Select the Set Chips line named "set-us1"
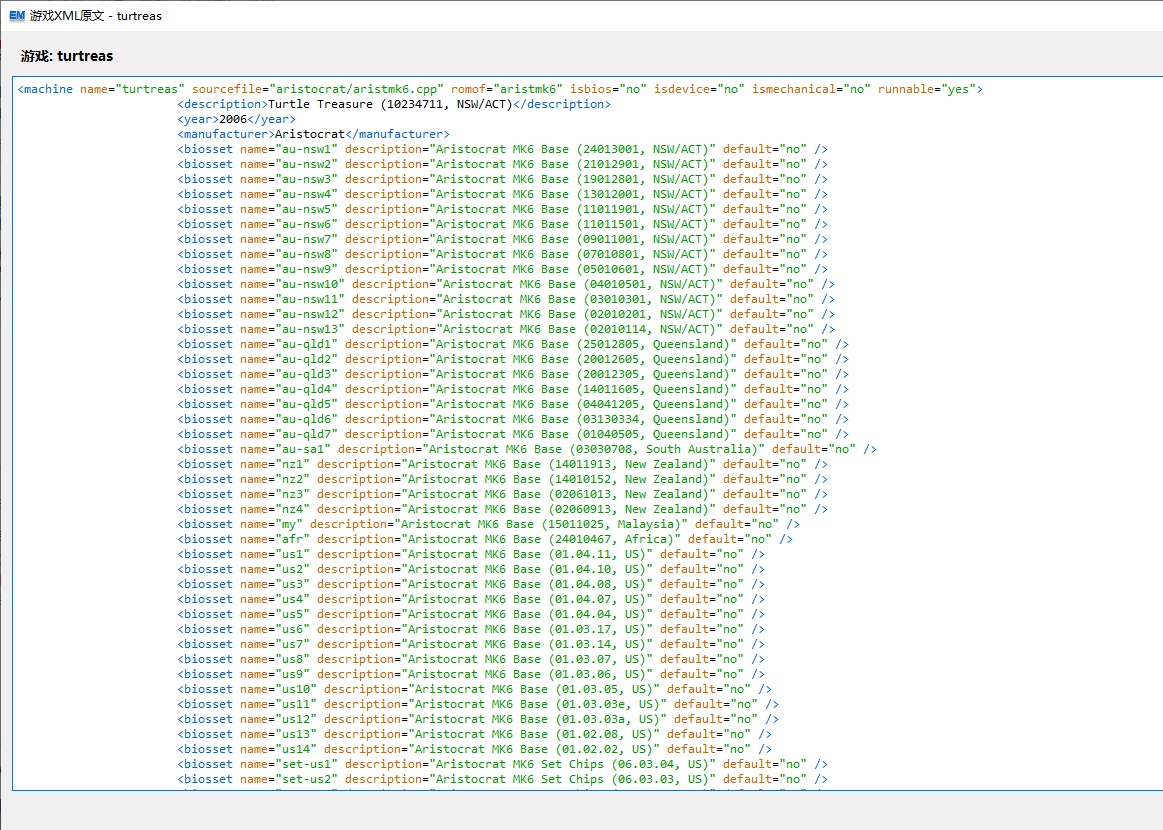The height and width of the screenshot is (830, 1163). pyautogui.click(x=503, y=763)
